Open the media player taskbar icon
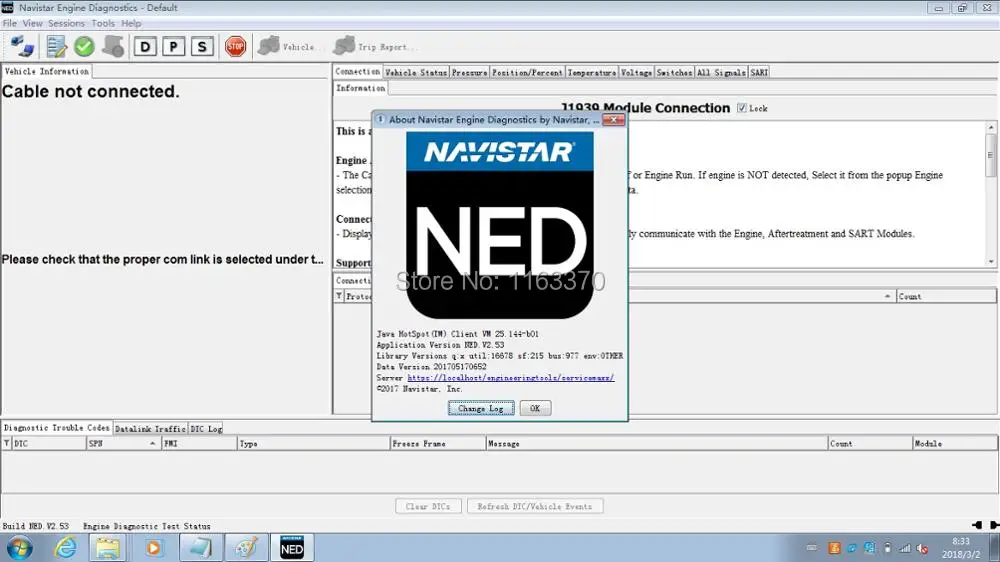Screen dimensions: 1000x562 153,548
